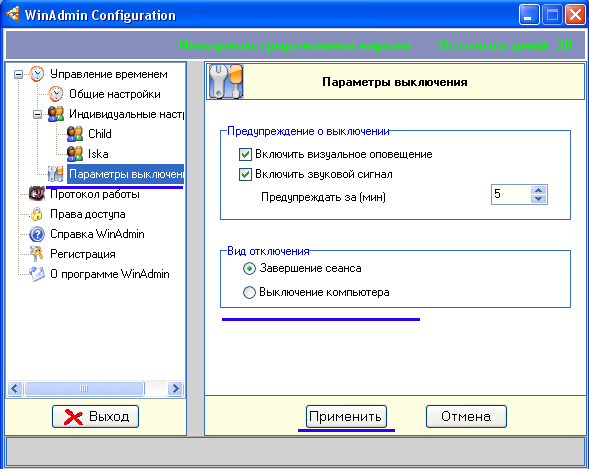Select the Child user icon
This screenshot has width=589, height=469.
tap(75, 134)
